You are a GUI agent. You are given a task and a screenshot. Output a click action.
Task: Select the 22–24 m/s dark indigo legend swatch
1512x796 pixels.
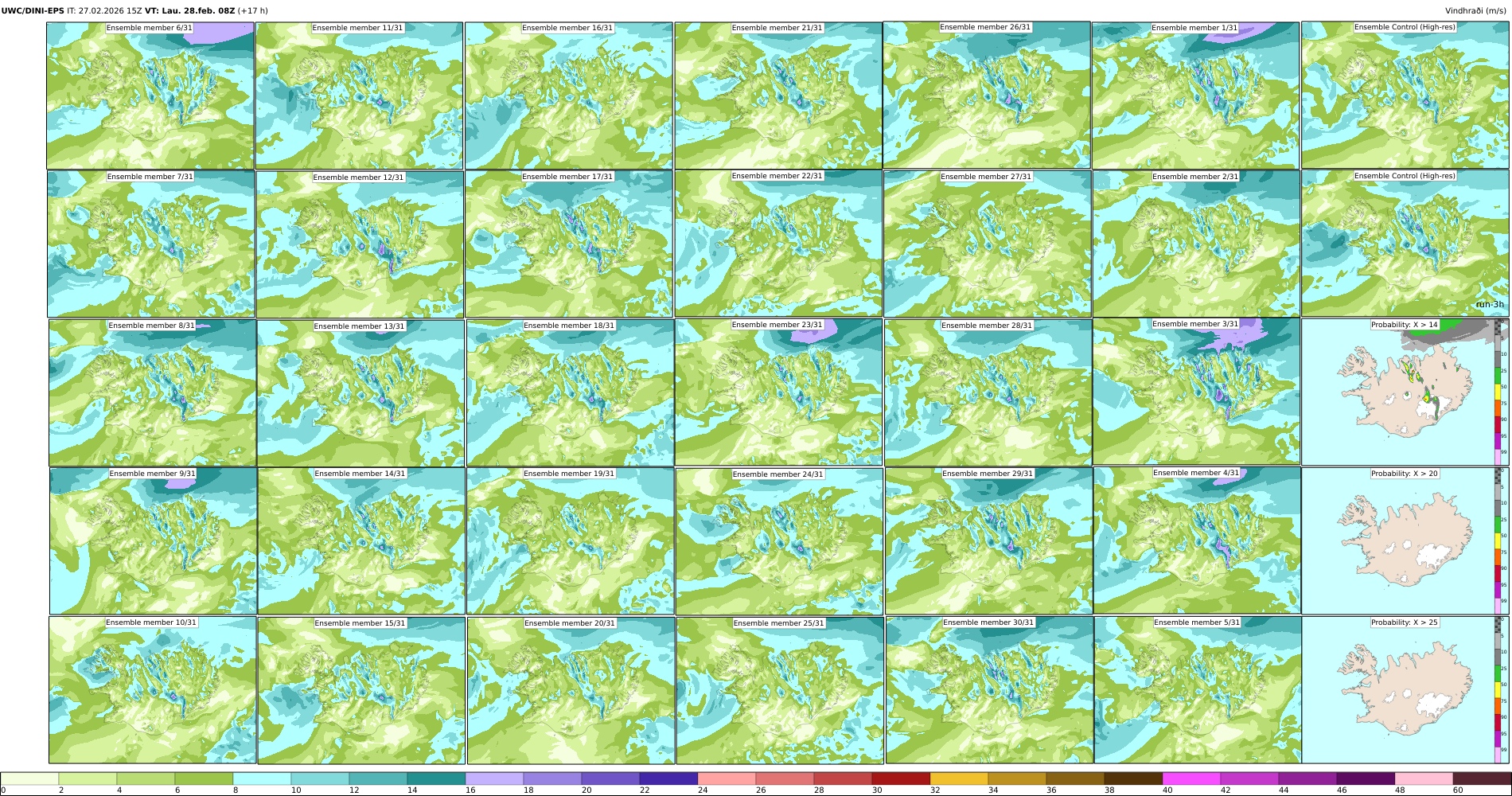click(668, 779)
